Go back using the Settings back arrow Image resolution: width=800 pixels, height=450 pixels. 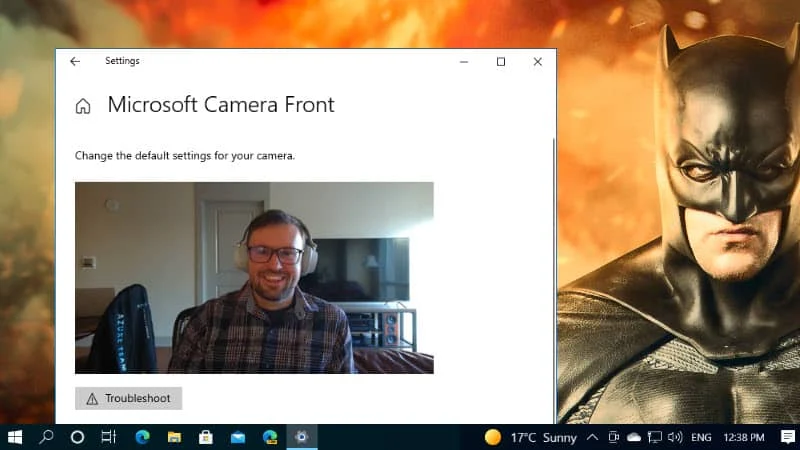75,61
